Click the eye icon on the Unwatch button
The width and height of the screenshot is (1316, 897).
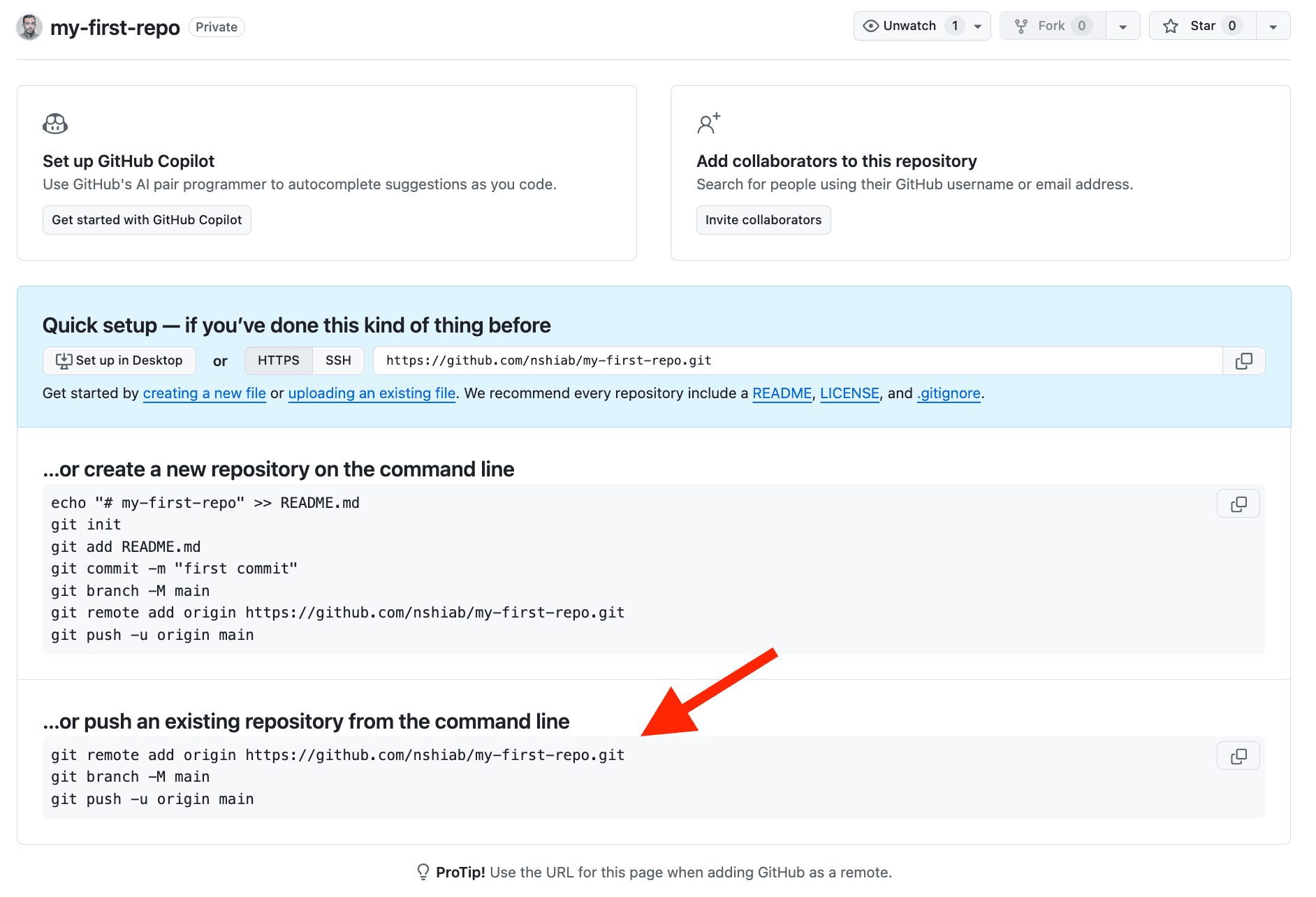(x=870, y=25)
